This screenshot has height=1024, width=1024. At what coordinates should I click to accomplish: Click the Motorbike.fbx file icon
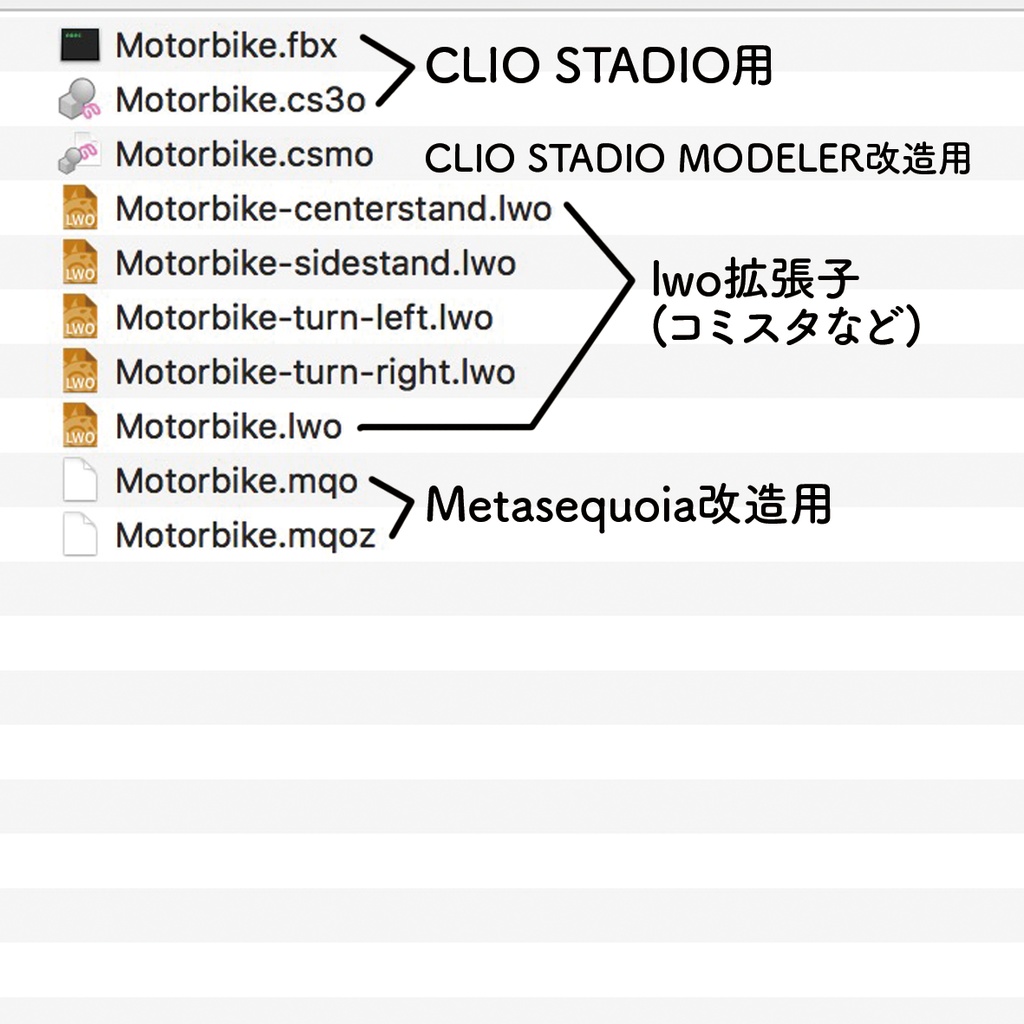79,45
